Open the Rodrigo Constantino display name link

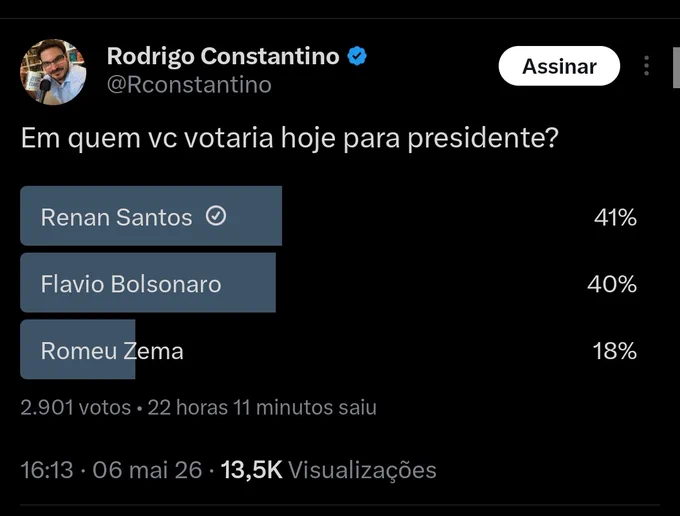[223, 56]
